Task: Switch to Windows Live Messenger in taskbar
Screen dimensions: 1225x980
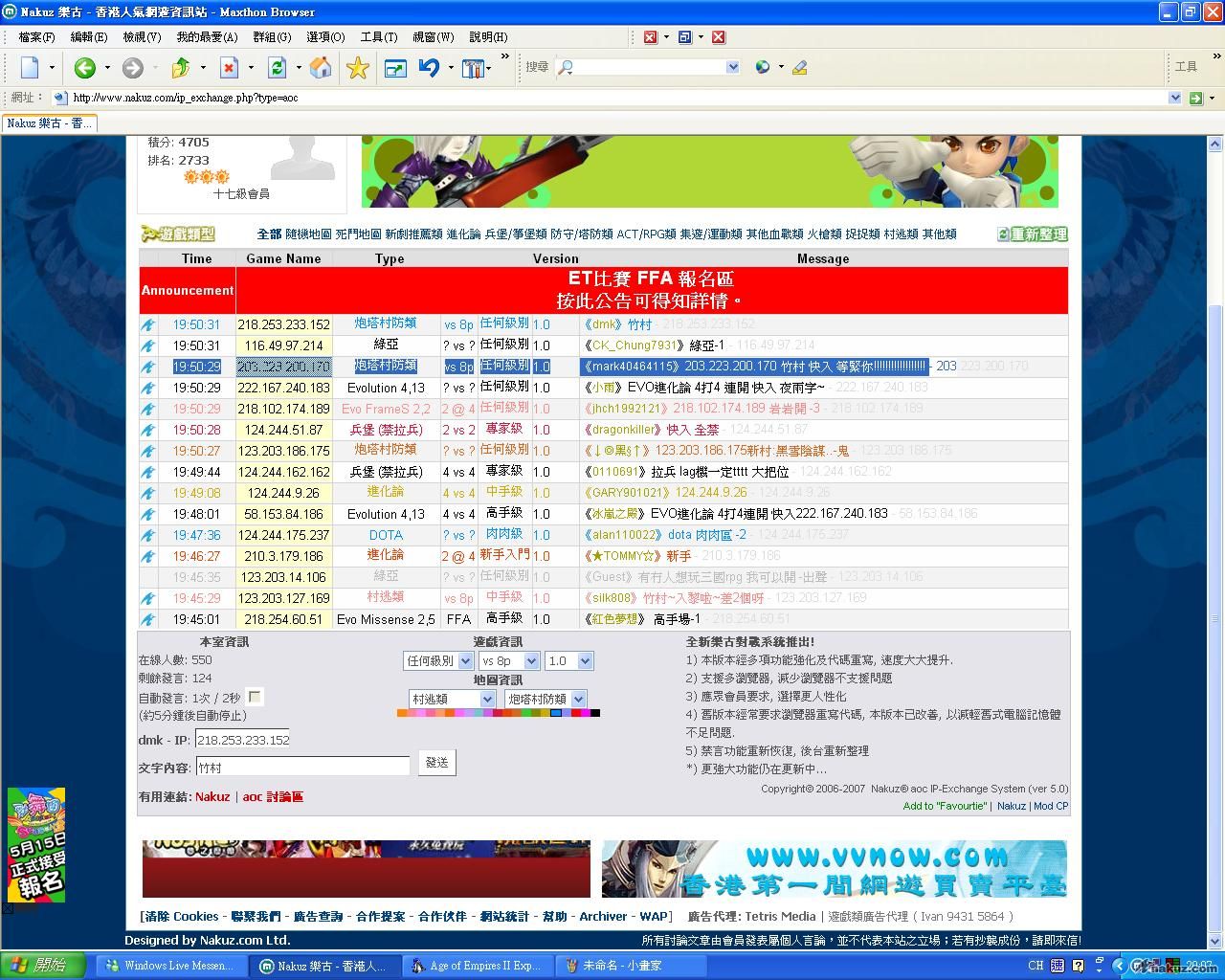Action: (x=169, y=966)
